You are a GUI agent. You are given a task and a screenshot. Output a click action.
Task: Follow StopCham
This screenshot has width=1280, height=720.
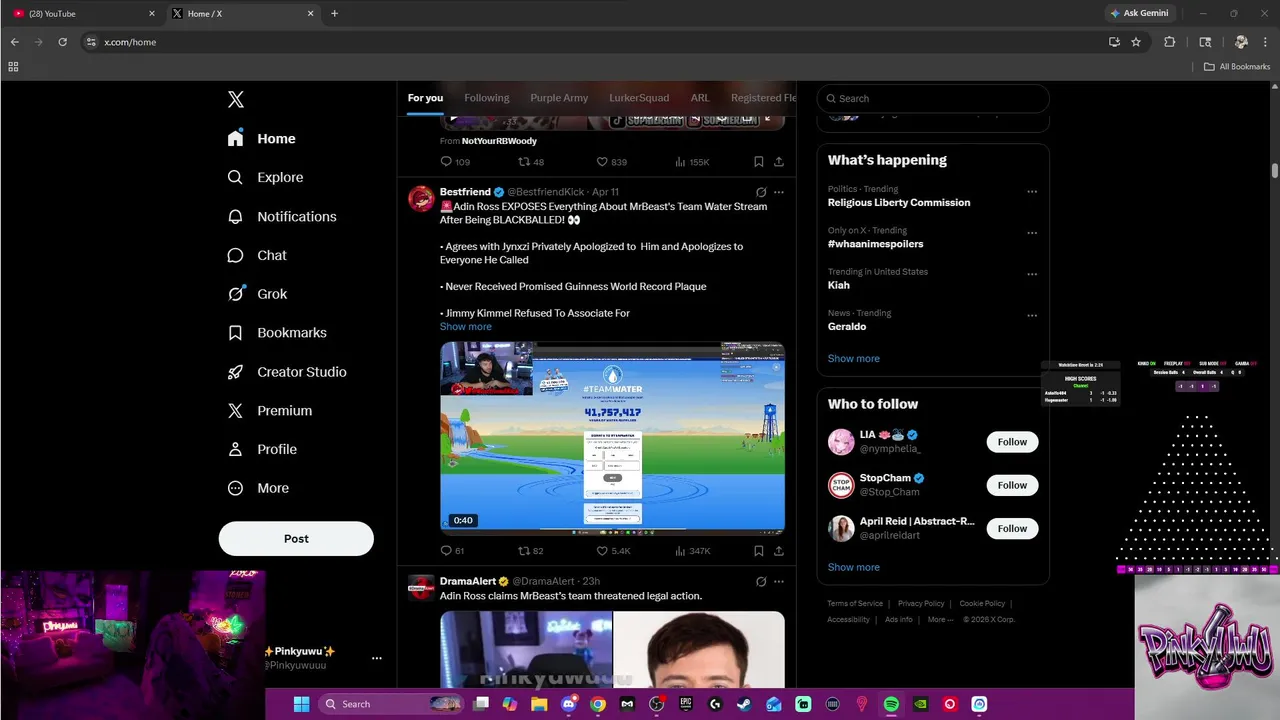1012,485
